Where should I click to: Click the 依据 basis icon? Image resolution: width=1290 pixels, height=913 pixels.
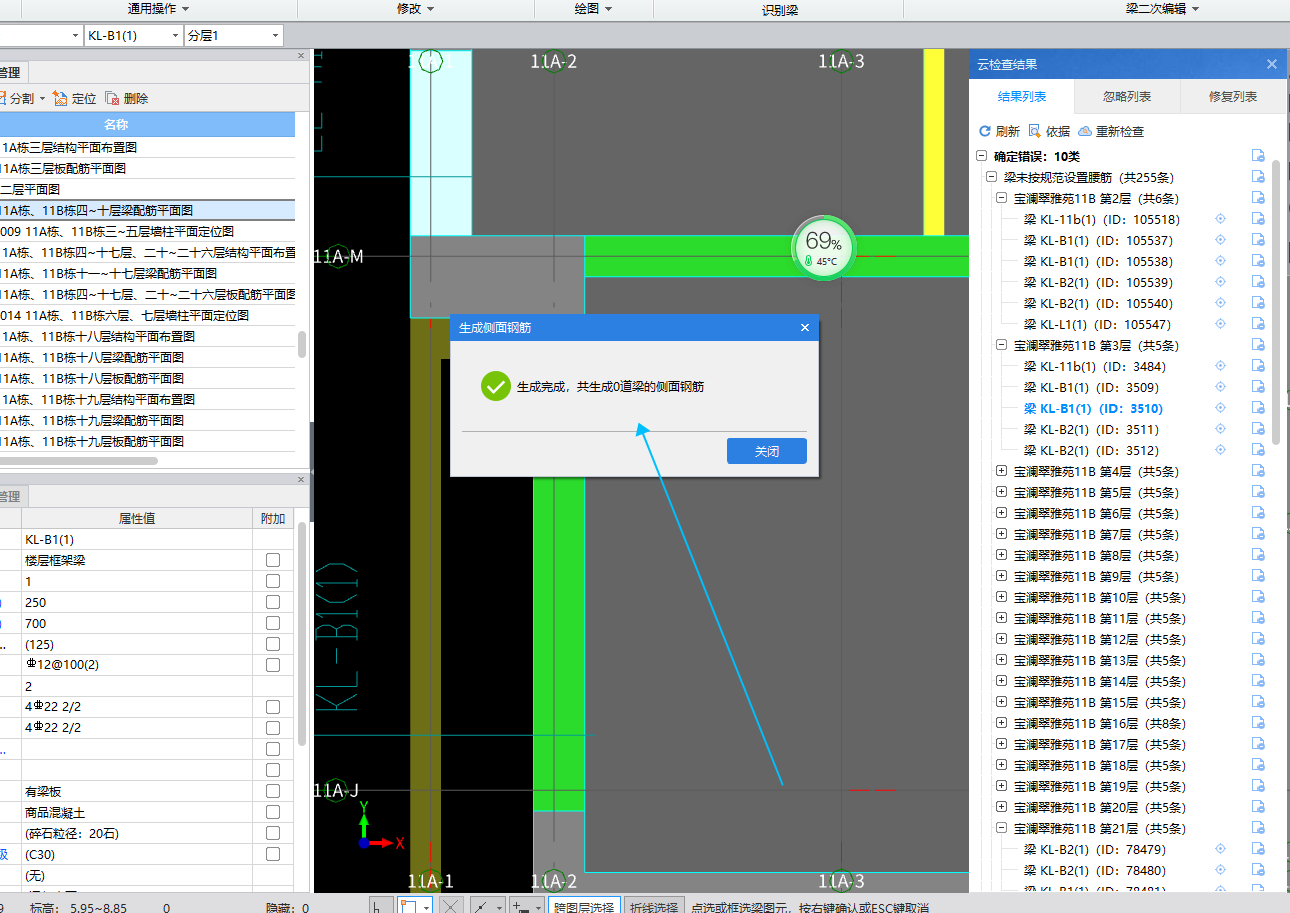1035,131
